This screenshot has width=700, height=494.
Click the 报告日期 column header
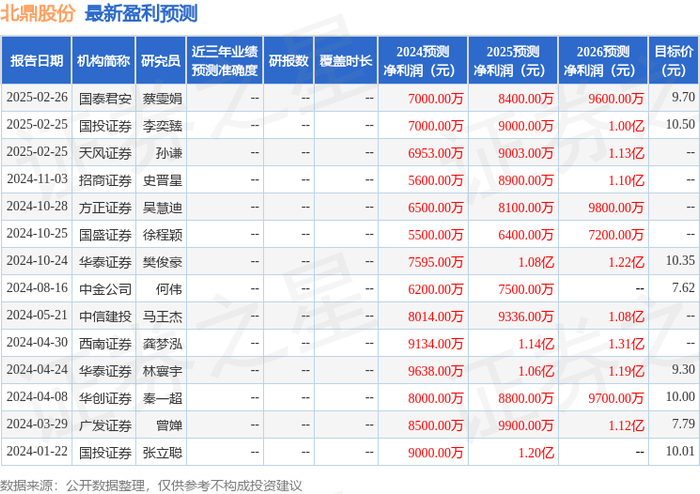tap(36, 61)
